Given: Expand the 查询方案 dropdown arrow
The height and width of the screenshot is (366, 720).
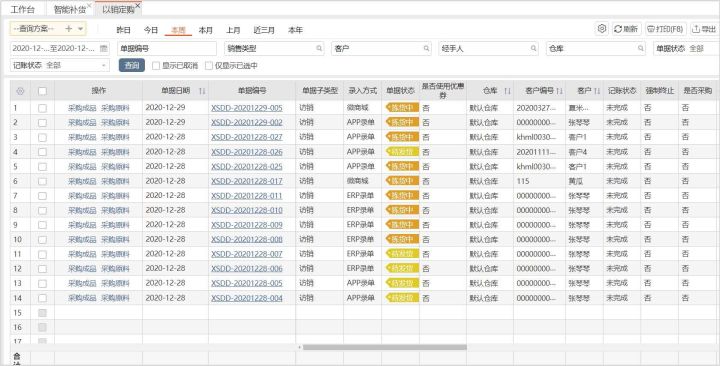Looking at the screenshot, I should tap(80, 29).
